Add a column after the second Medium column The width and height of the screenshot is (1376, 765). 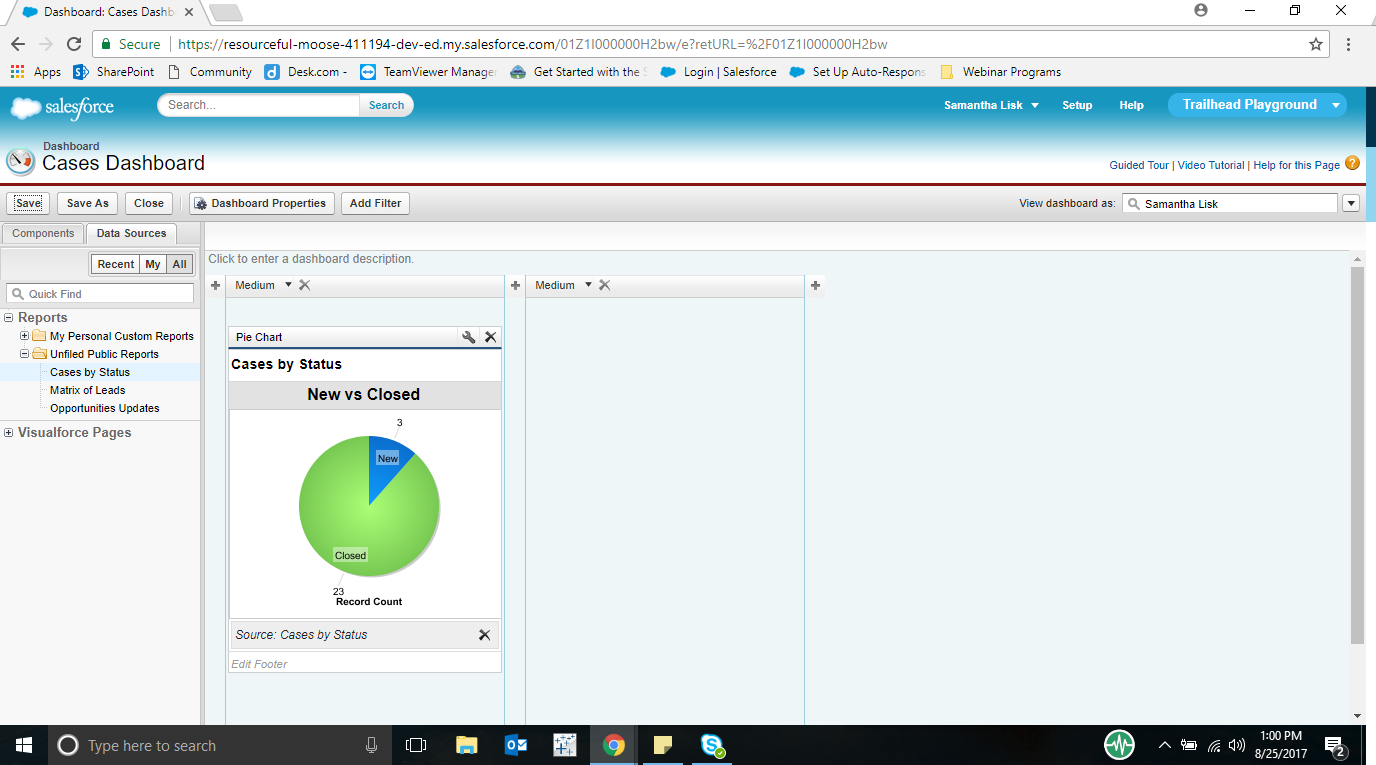[x=815, y=285]
